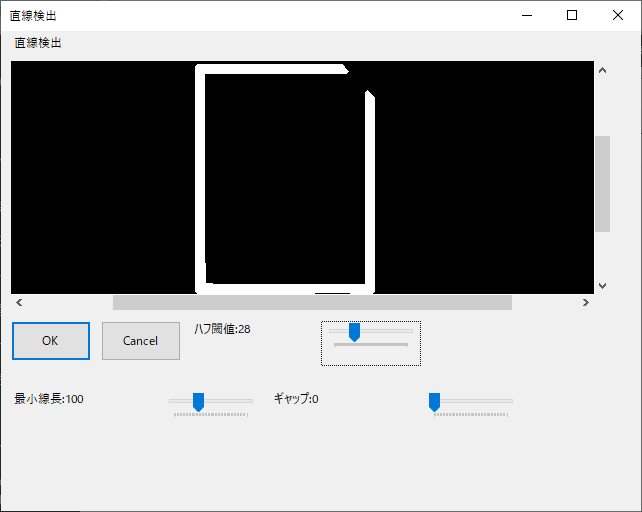Click the OK button
Screen dimensions: 642x512
[x=51, y=341]
